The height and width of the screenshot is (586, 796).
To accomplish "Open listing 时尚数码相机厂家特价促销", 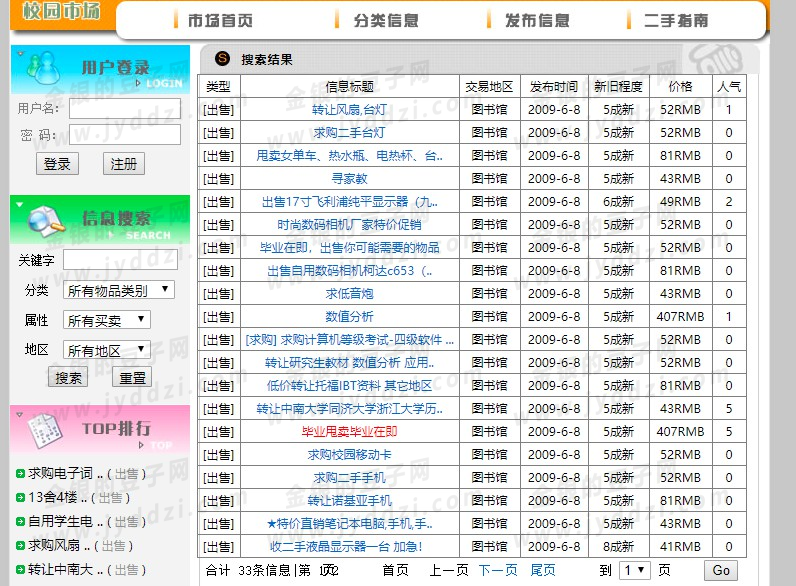I will coord(349,224).
